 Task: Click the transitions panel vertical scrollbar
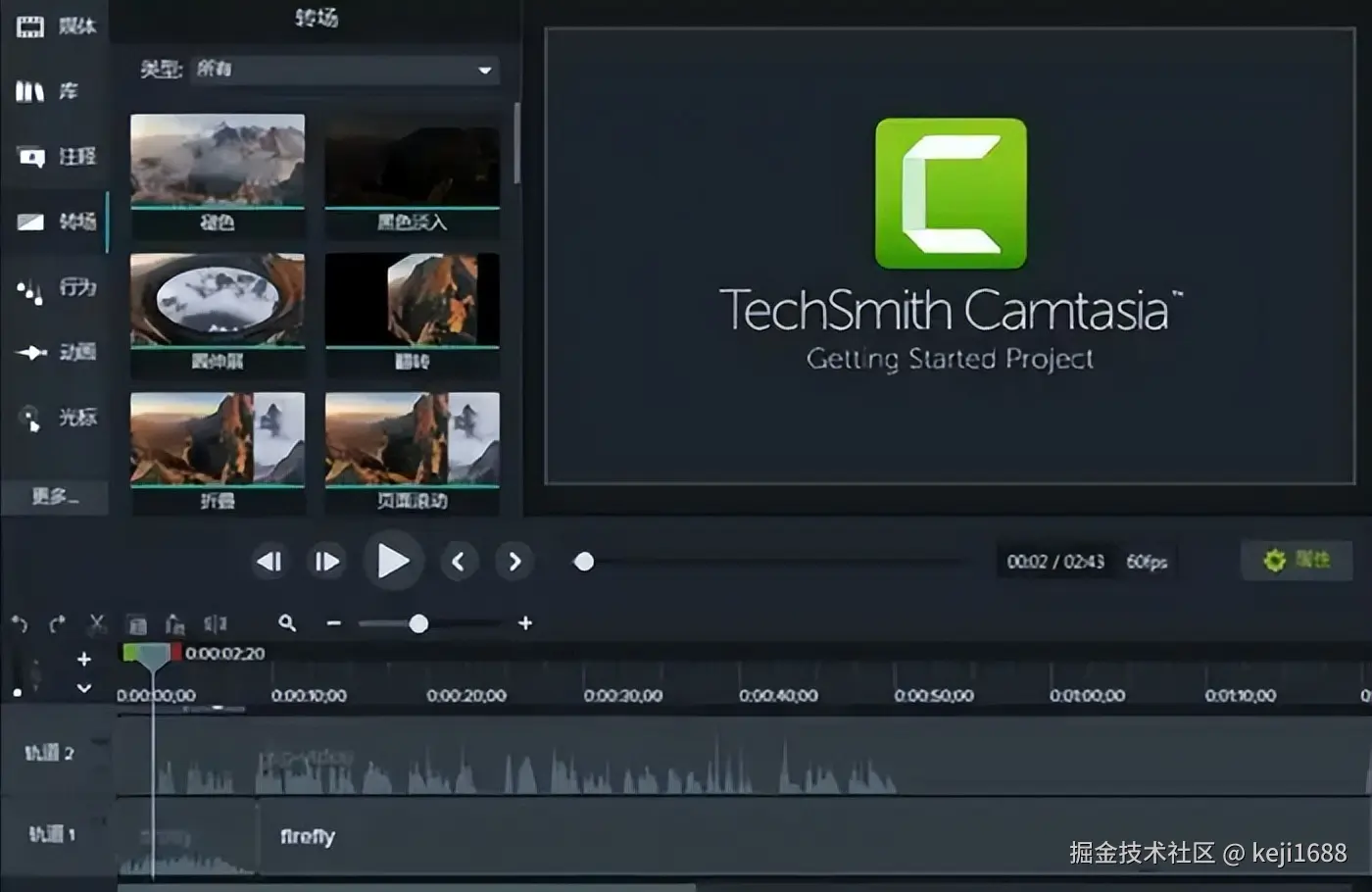[x=516, y=143]
